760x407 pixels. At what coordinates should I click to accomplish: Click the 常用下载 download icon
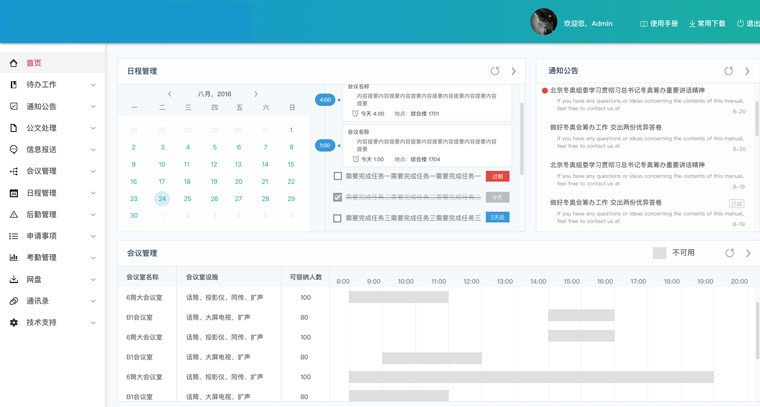pyautogui.click(x=692, y=23)
